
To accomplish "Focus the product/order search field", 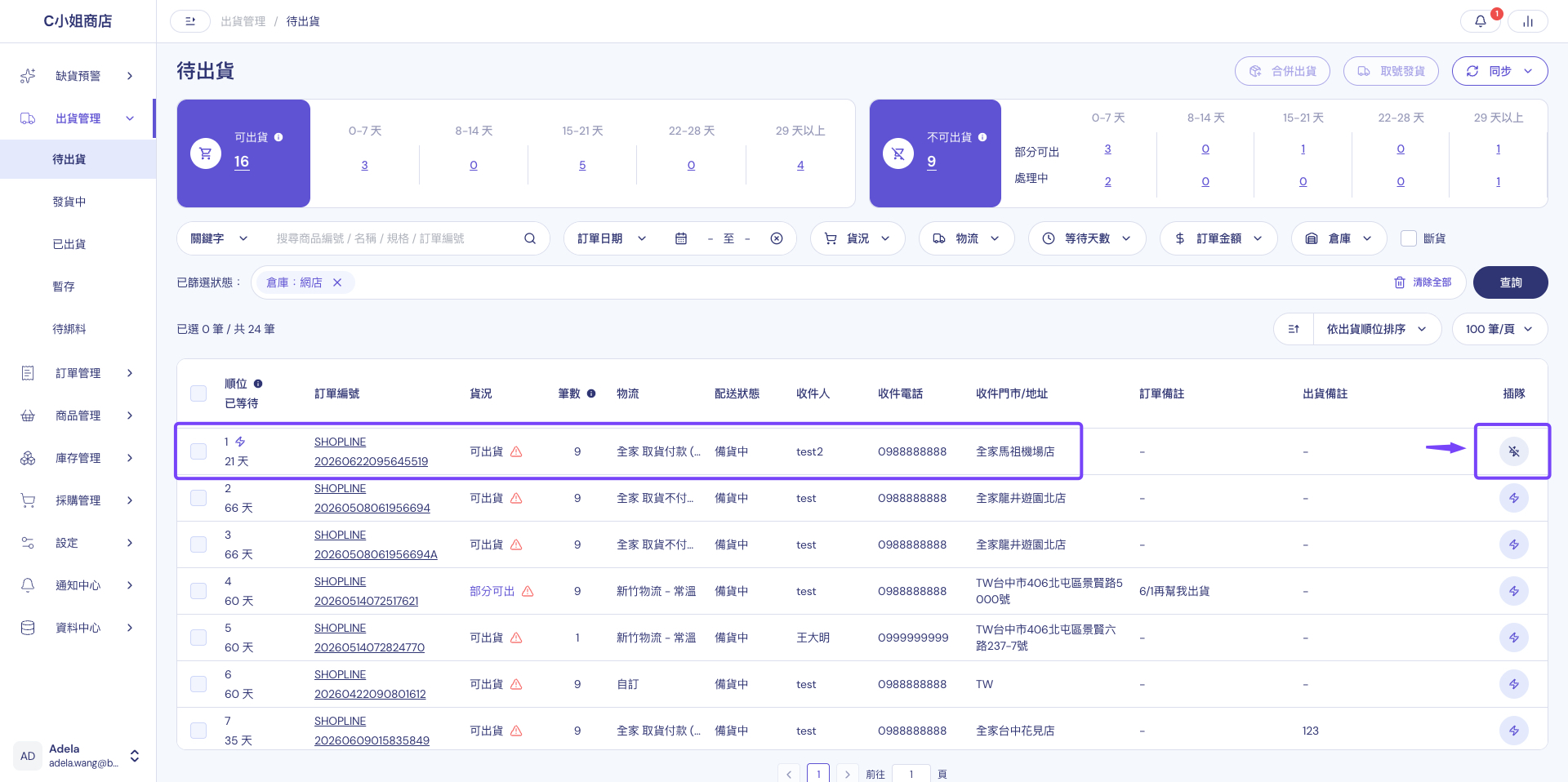I will pos(395,238).
